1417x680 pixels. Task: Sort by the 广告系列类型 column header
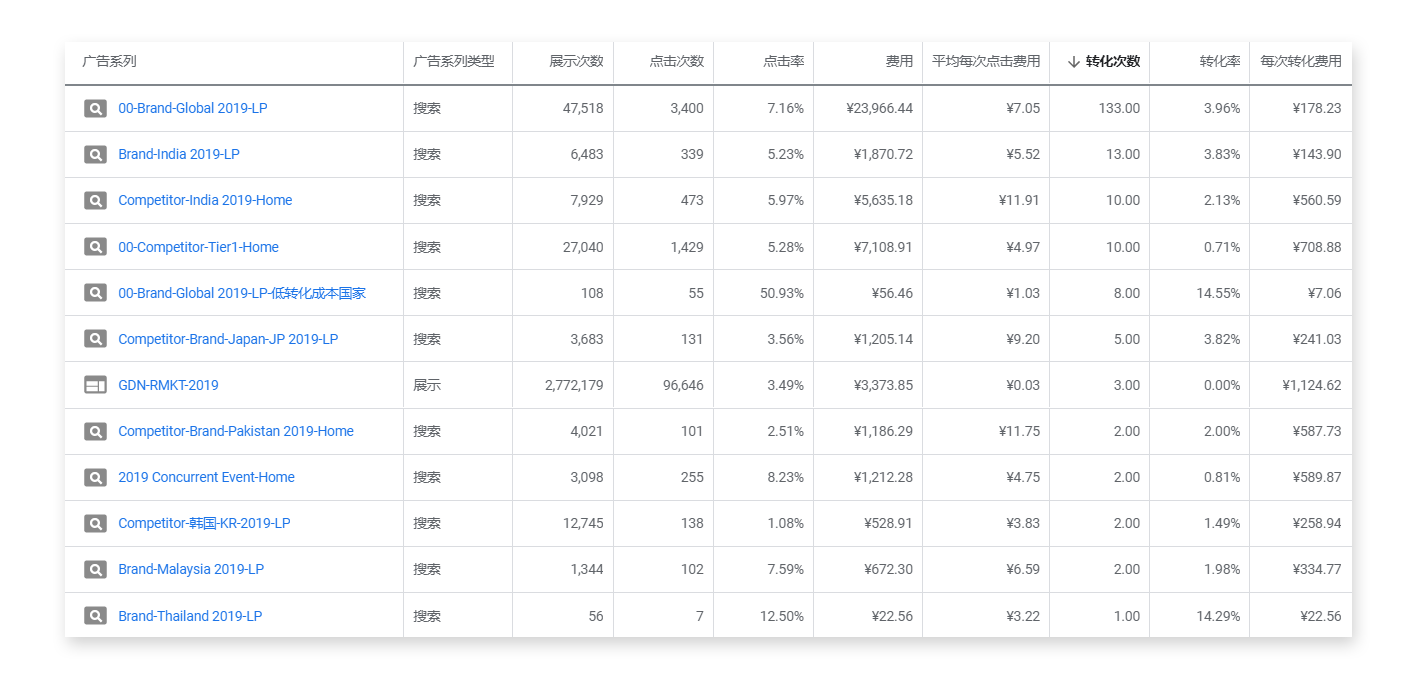[454, 61]
